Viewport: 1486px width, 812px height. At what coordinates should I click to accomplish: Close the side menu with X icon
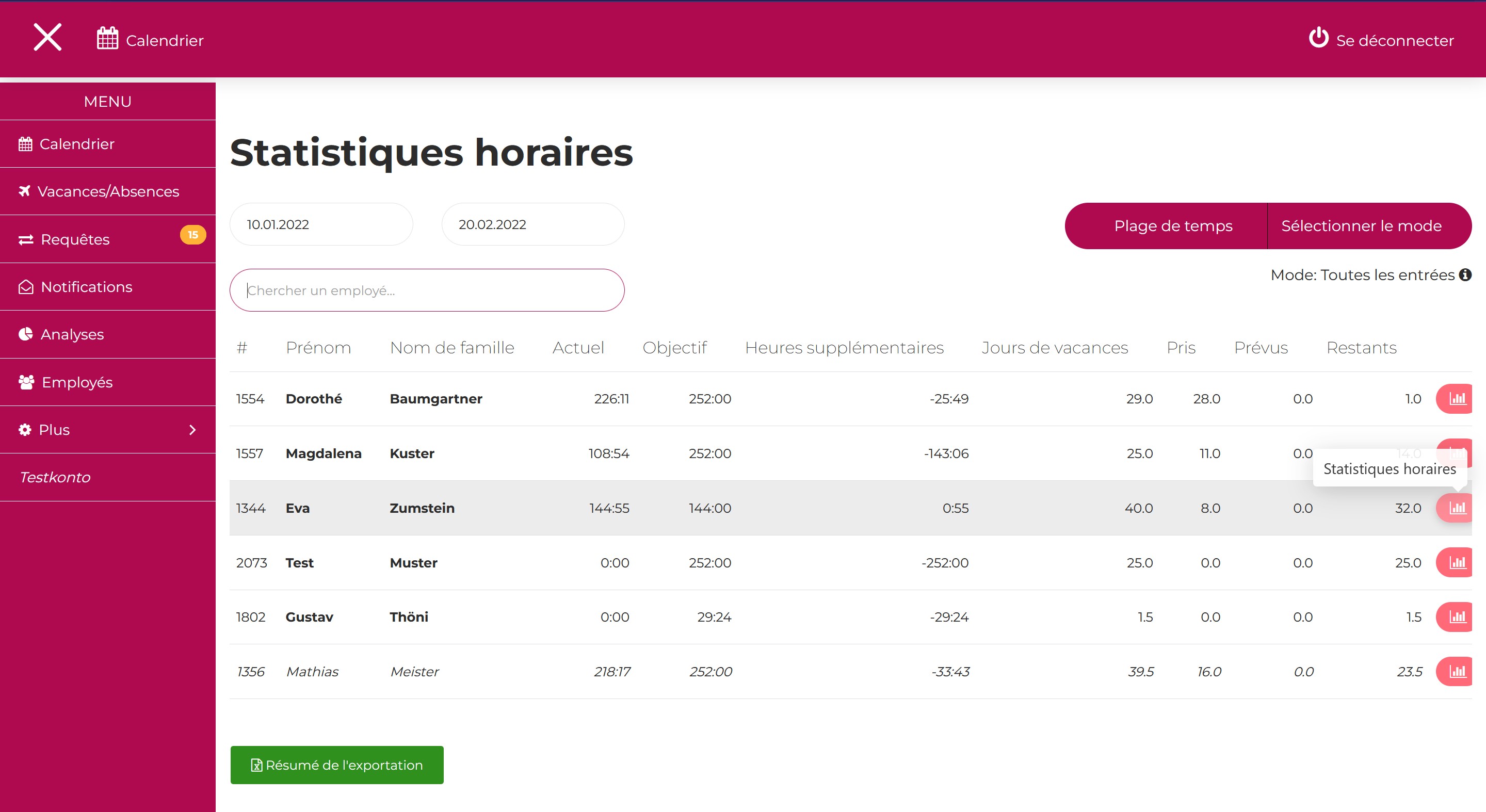[x=47, y=38]
